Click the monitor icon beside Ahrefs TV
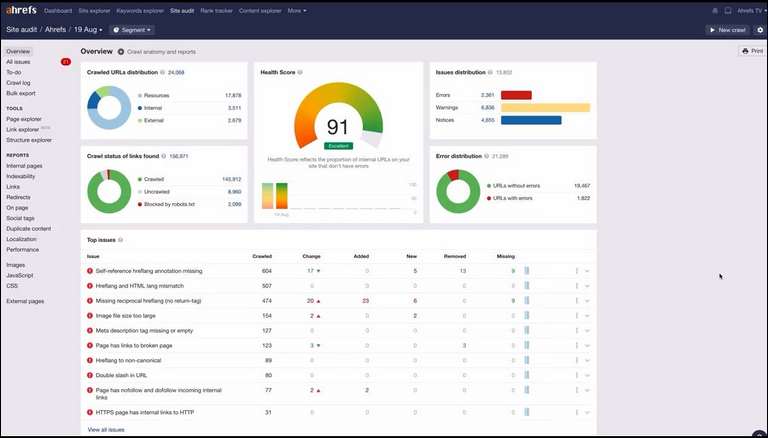Screen dimensions: 768x438 (x=728, y=10)
